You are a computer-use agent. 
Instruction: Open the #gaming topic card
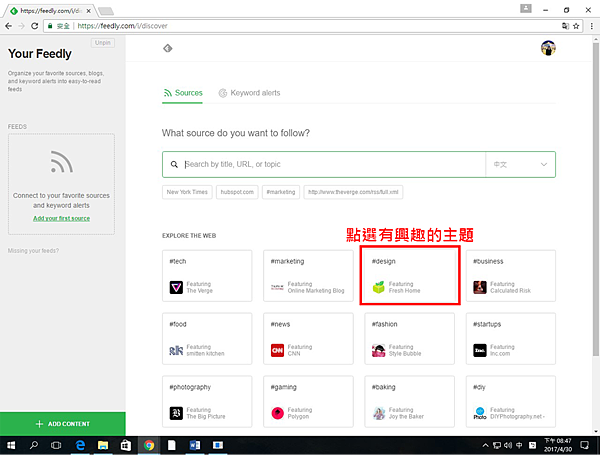pyautogui.click(x=308, y=402)
